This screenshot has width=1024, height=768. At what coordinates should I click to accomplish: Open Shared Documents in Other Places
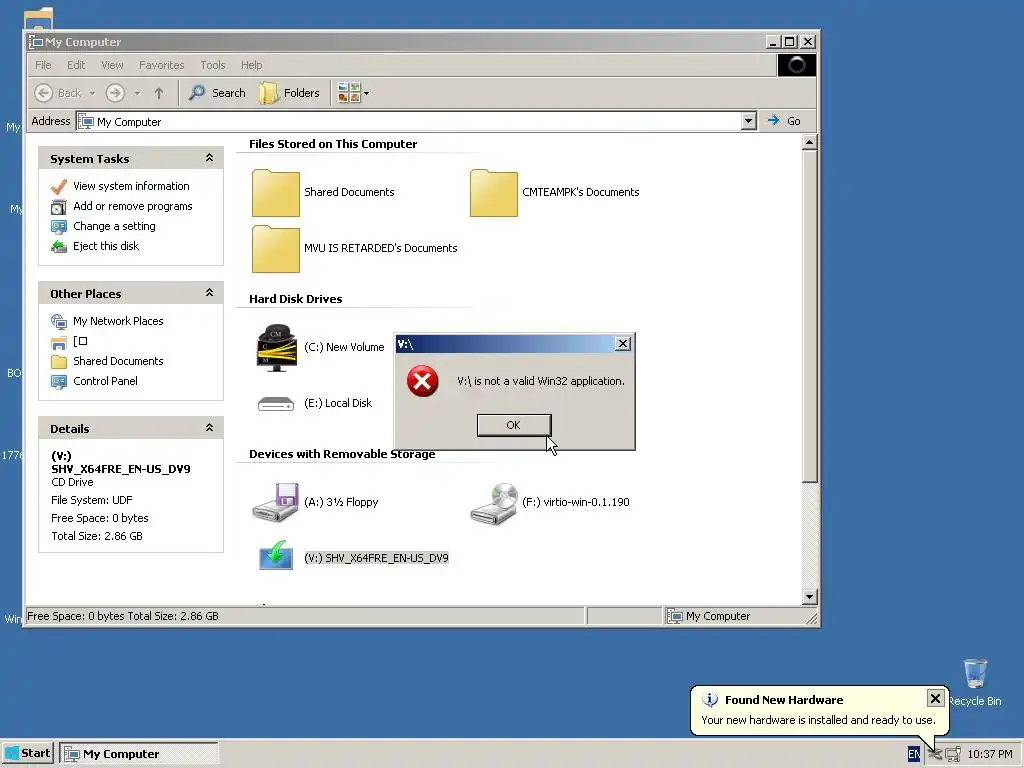(118, 361)
